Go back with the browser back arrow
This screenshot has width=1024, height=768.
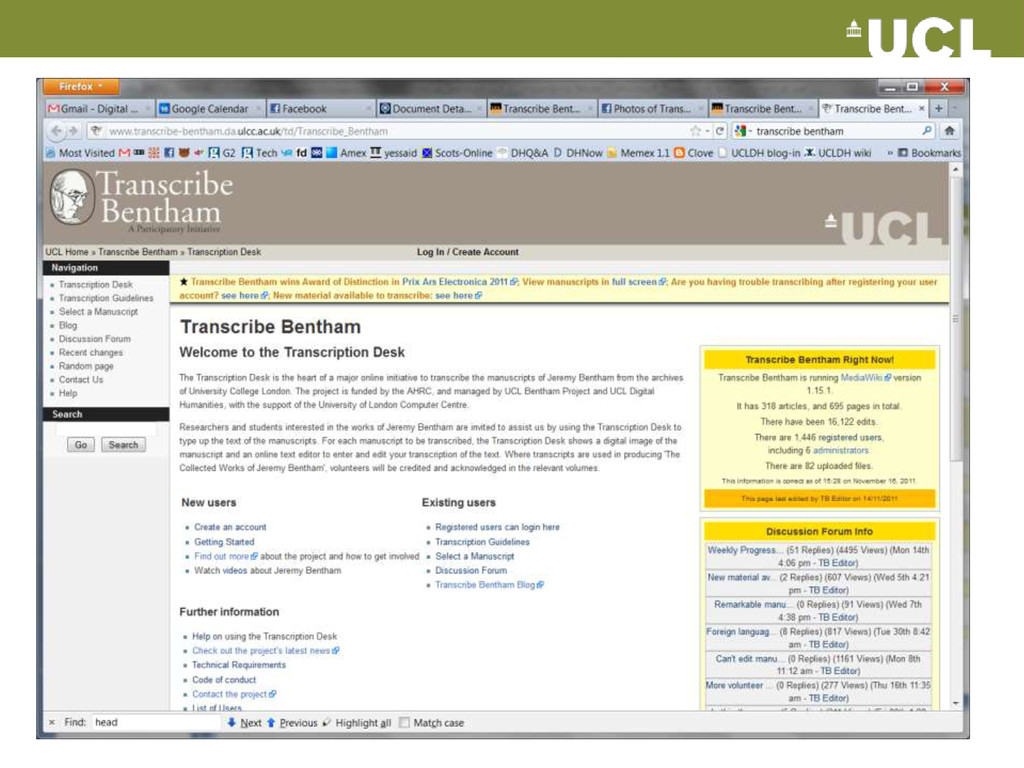click(x=57, y=131)
